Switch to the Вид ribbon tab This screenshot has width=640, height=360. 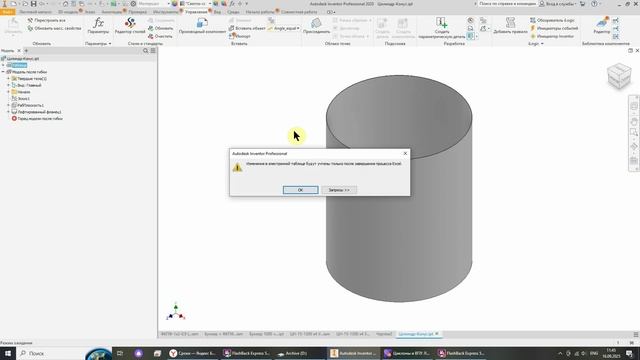[218, 12]
